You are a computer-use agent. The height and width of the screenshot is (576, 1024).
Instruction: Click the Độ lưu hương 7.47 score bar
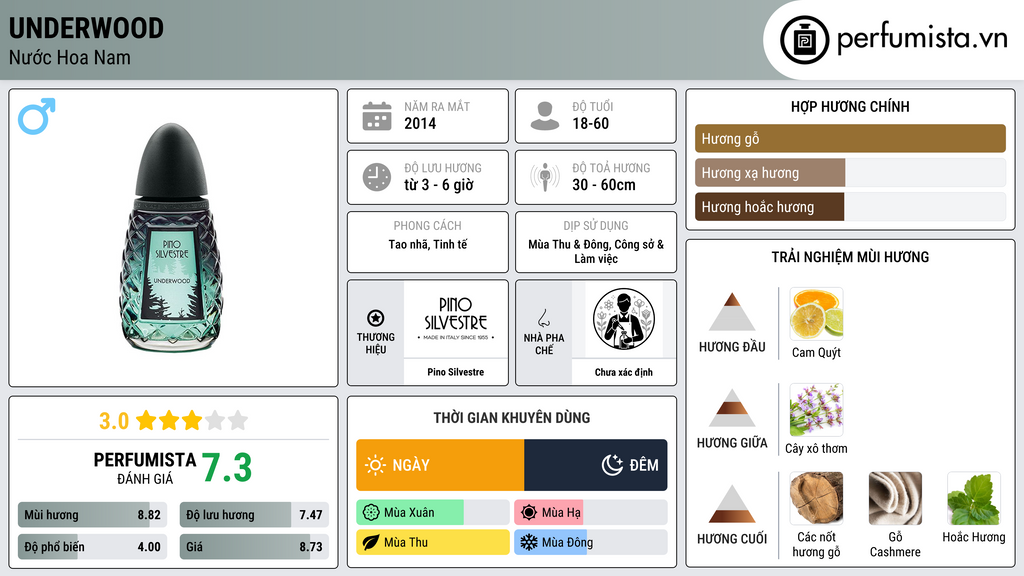tap(254, 515)
